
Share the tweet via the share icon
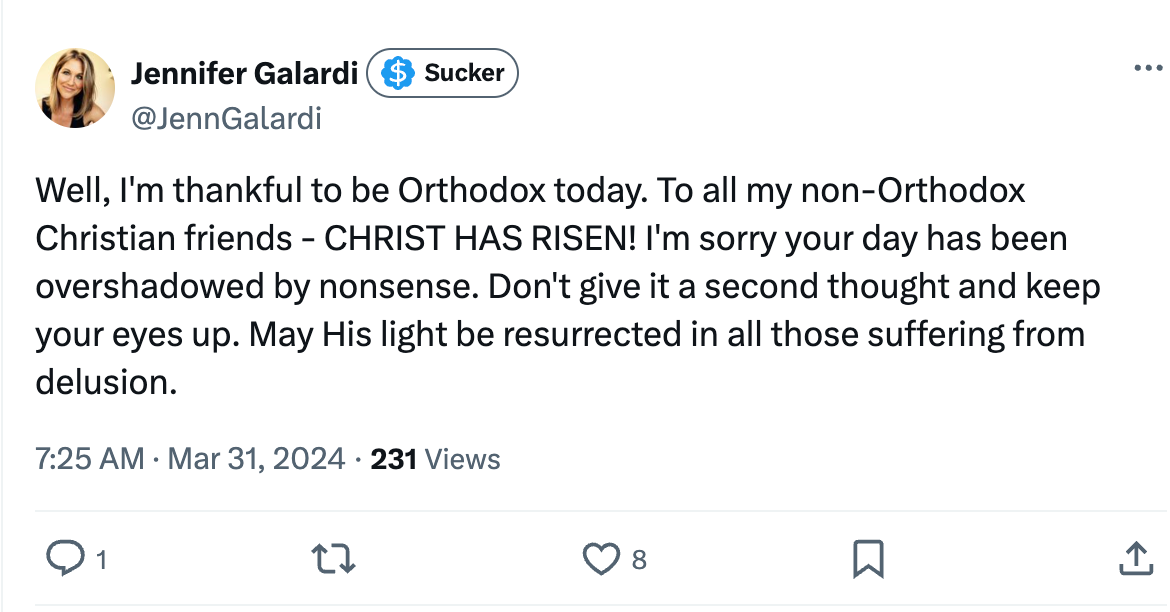coord(1135,560)
